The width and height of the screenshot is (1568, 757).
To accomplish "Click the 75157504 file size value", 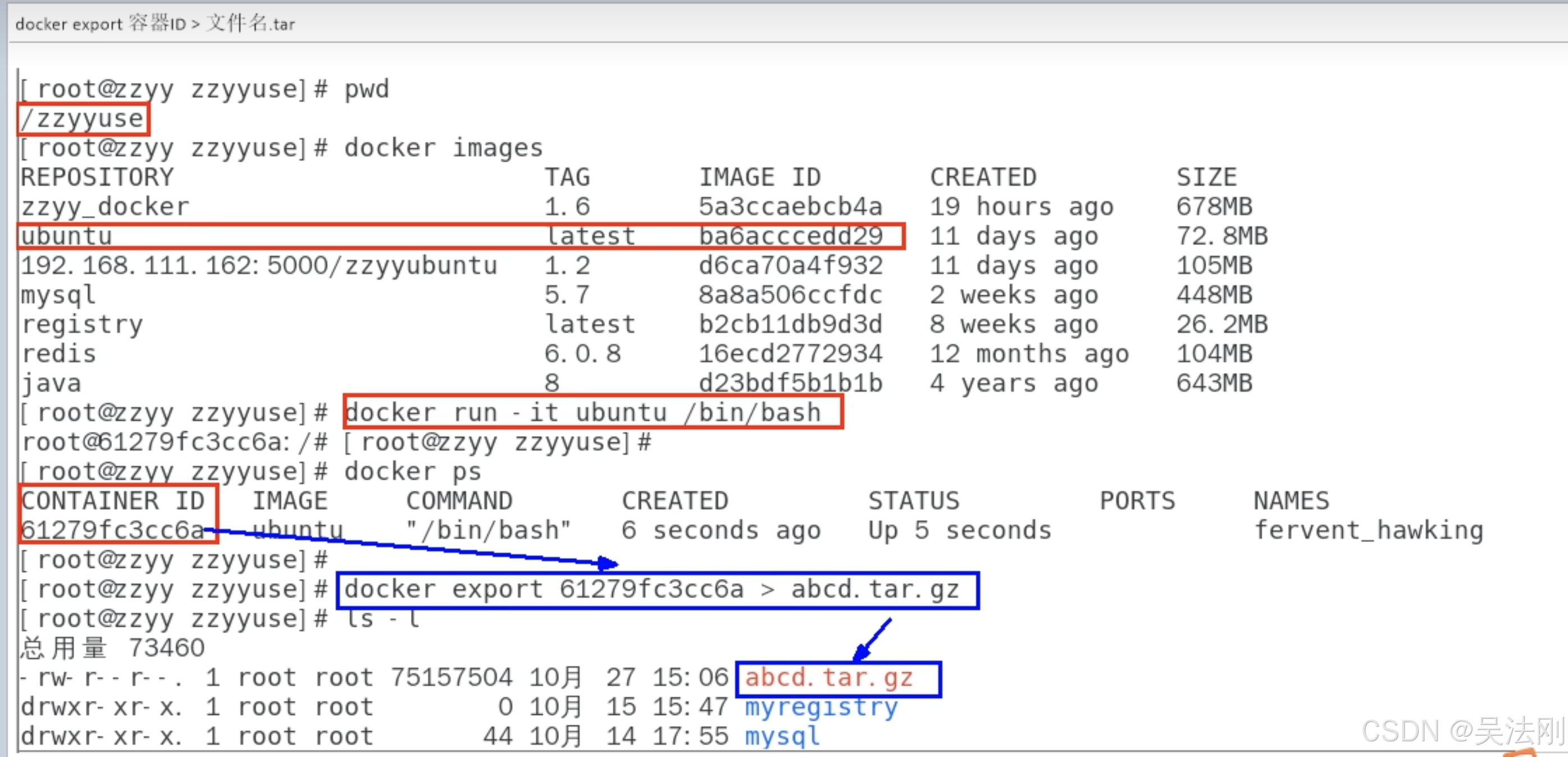I will pyautogui.click(x=451, y=678).
